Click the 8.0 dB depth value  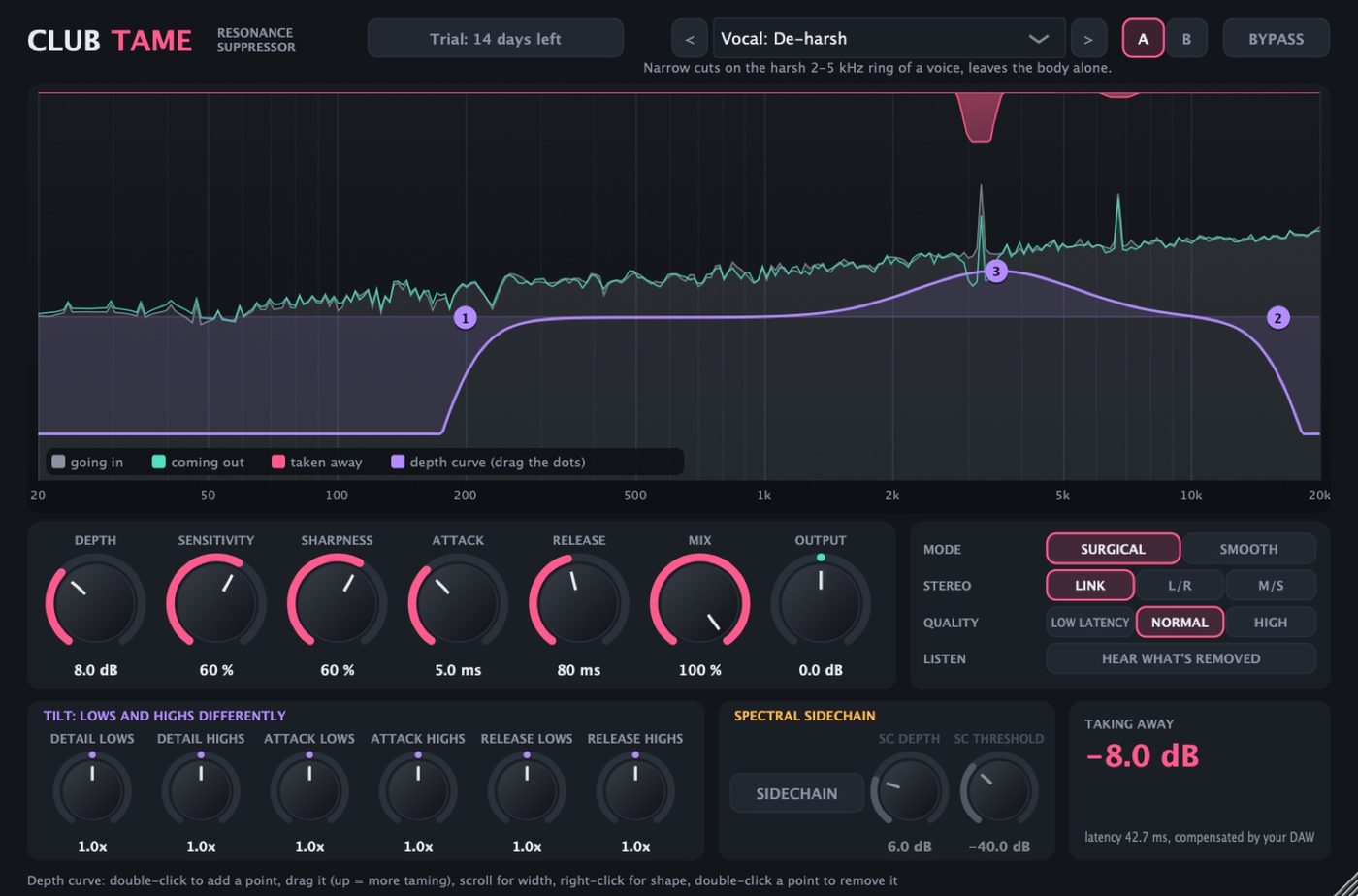95,670
